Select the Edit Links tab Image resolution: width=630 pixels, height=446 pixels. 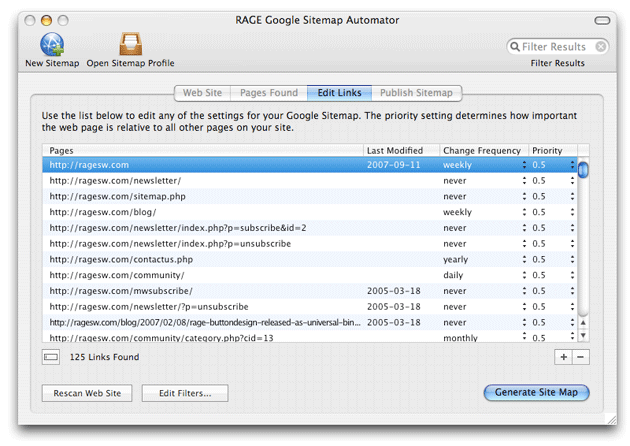click(x=340, y=93)
